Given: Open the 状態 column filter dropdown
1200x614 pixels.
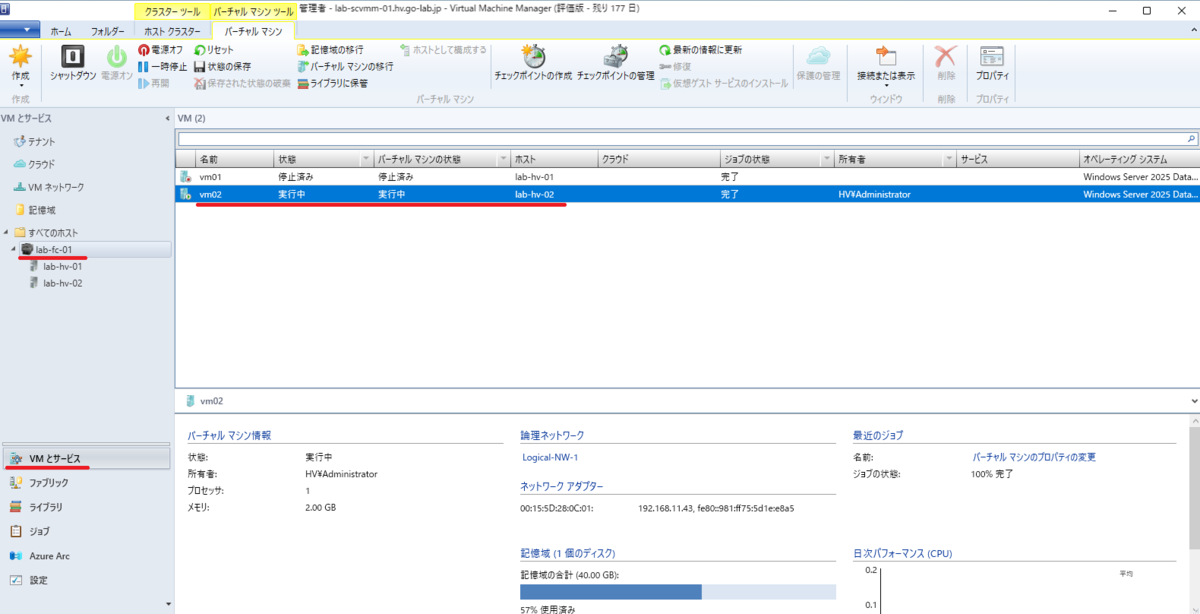Looking at the screenshot, I should 365,159.
